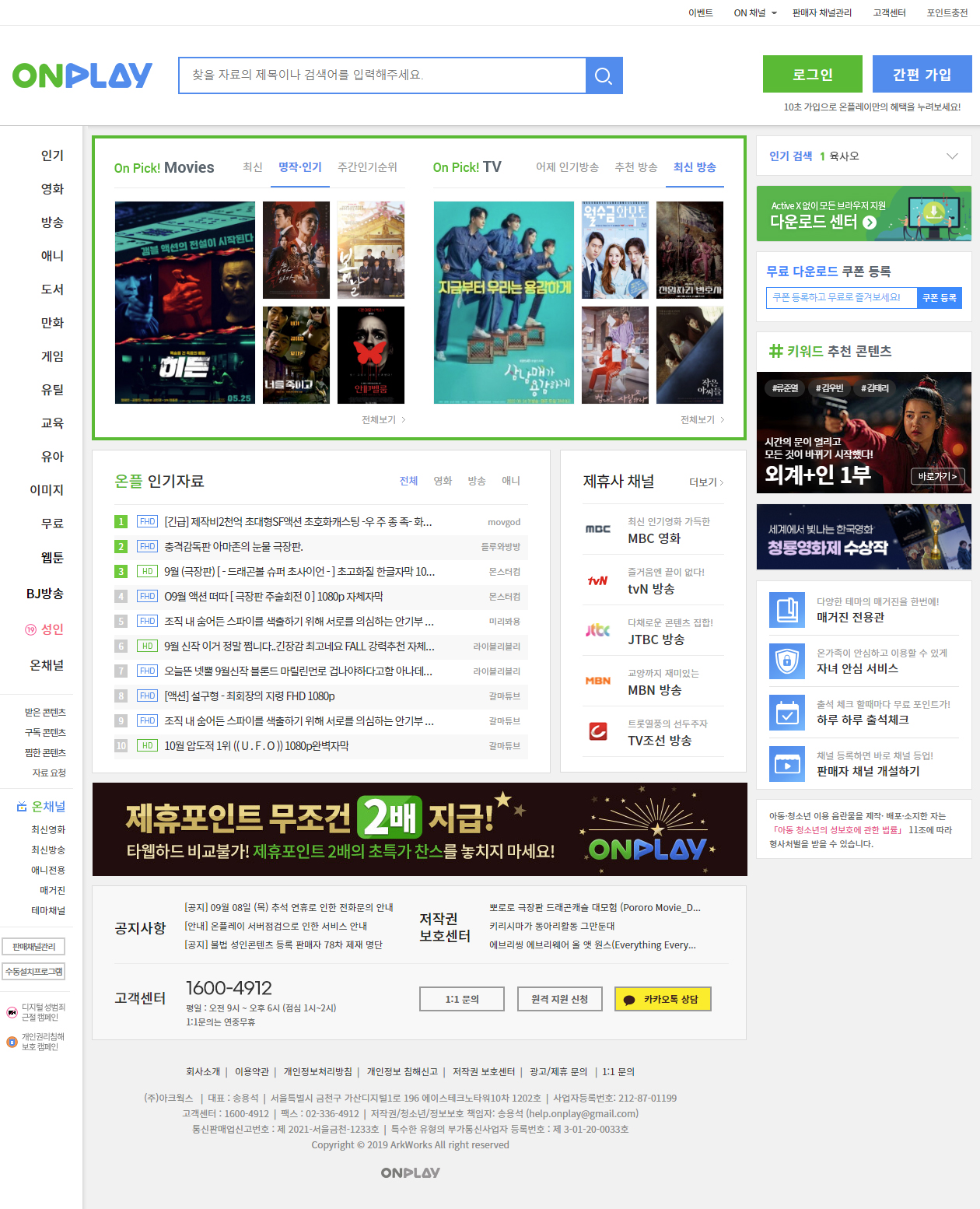Click the search magnifier button
The width and height of the screenshot is (980, 1209).
[604, 75]
